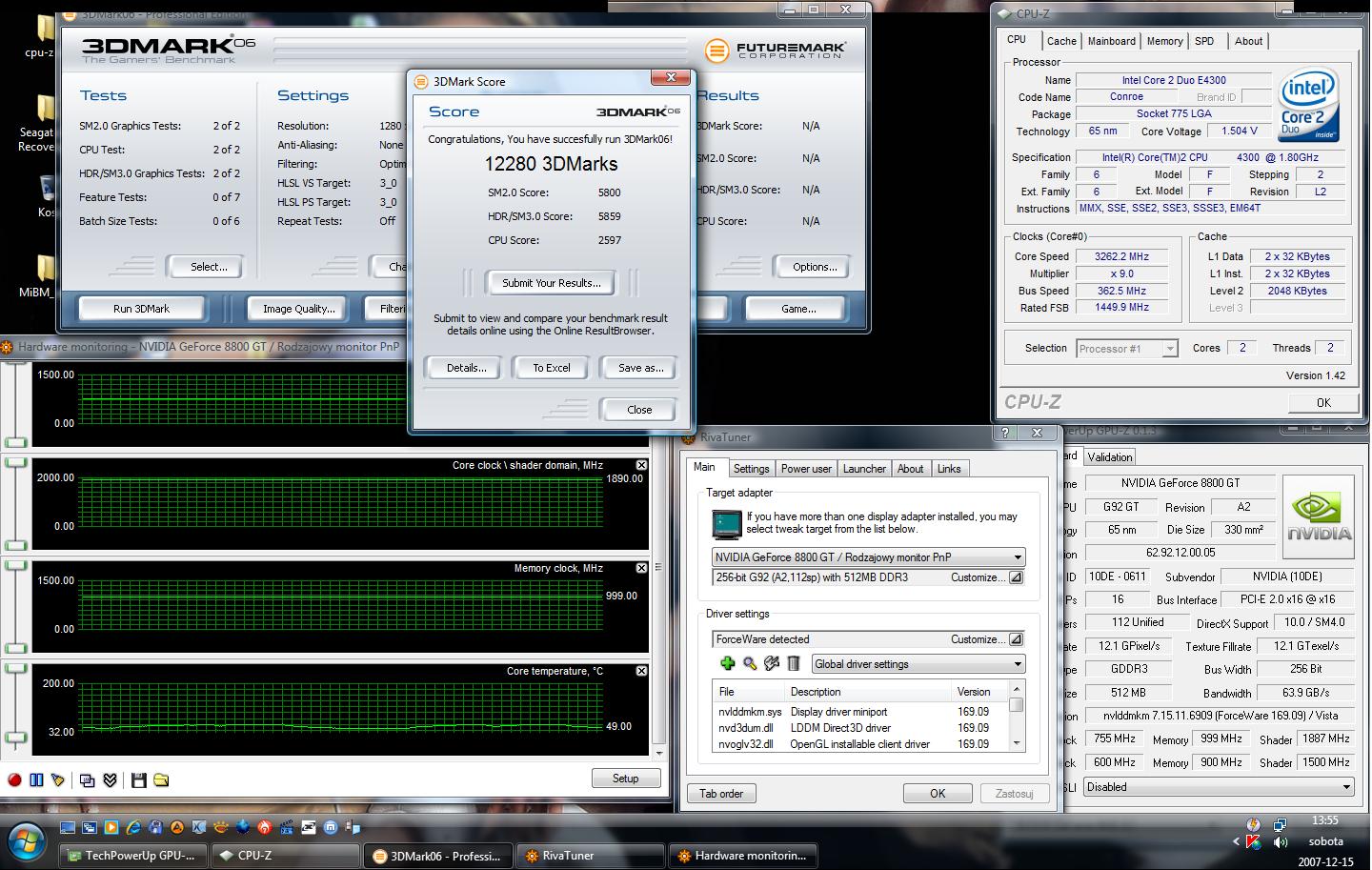Click the trash can delete icon in RivaTuner
This screenshot has width=1372, height=870.
793,663
